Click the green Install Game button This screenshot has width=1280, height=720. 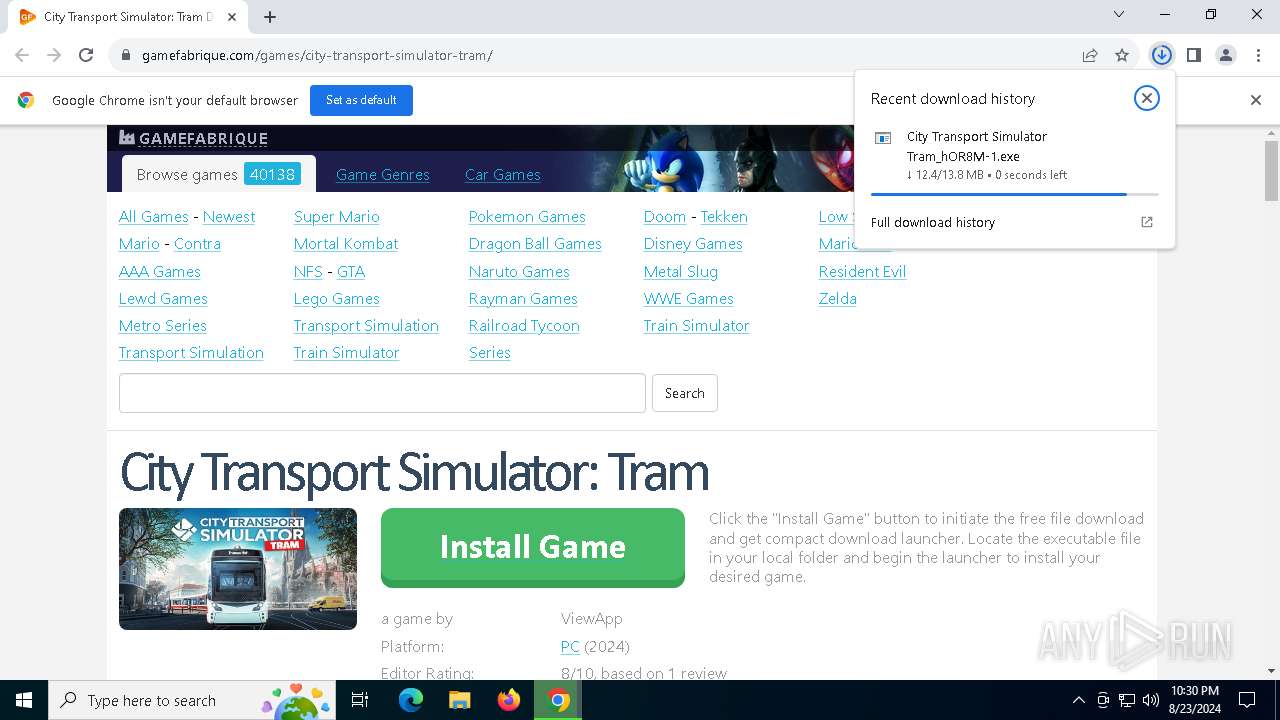(x=533, y=547)
